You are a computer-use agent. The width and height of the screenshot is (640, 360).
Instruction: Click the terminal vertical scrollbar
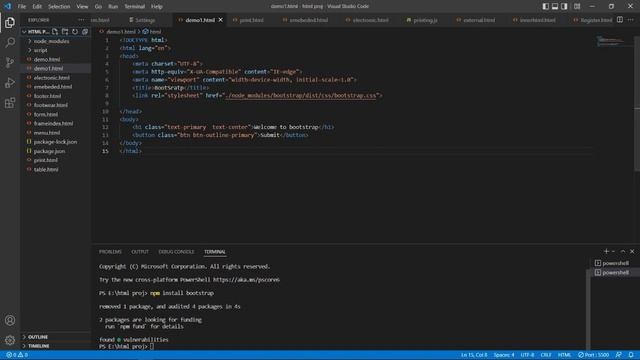coord(588,309)
